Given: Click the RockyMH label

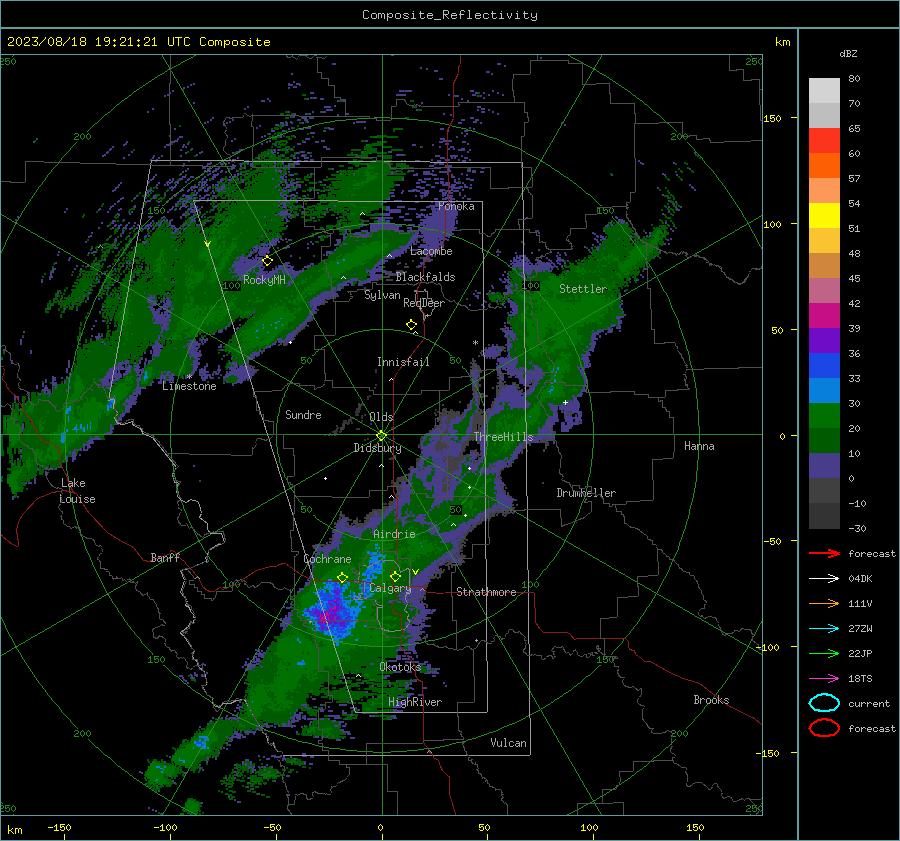Looking at the screenshot, I should pyautogui.click(x=264, y=280).
